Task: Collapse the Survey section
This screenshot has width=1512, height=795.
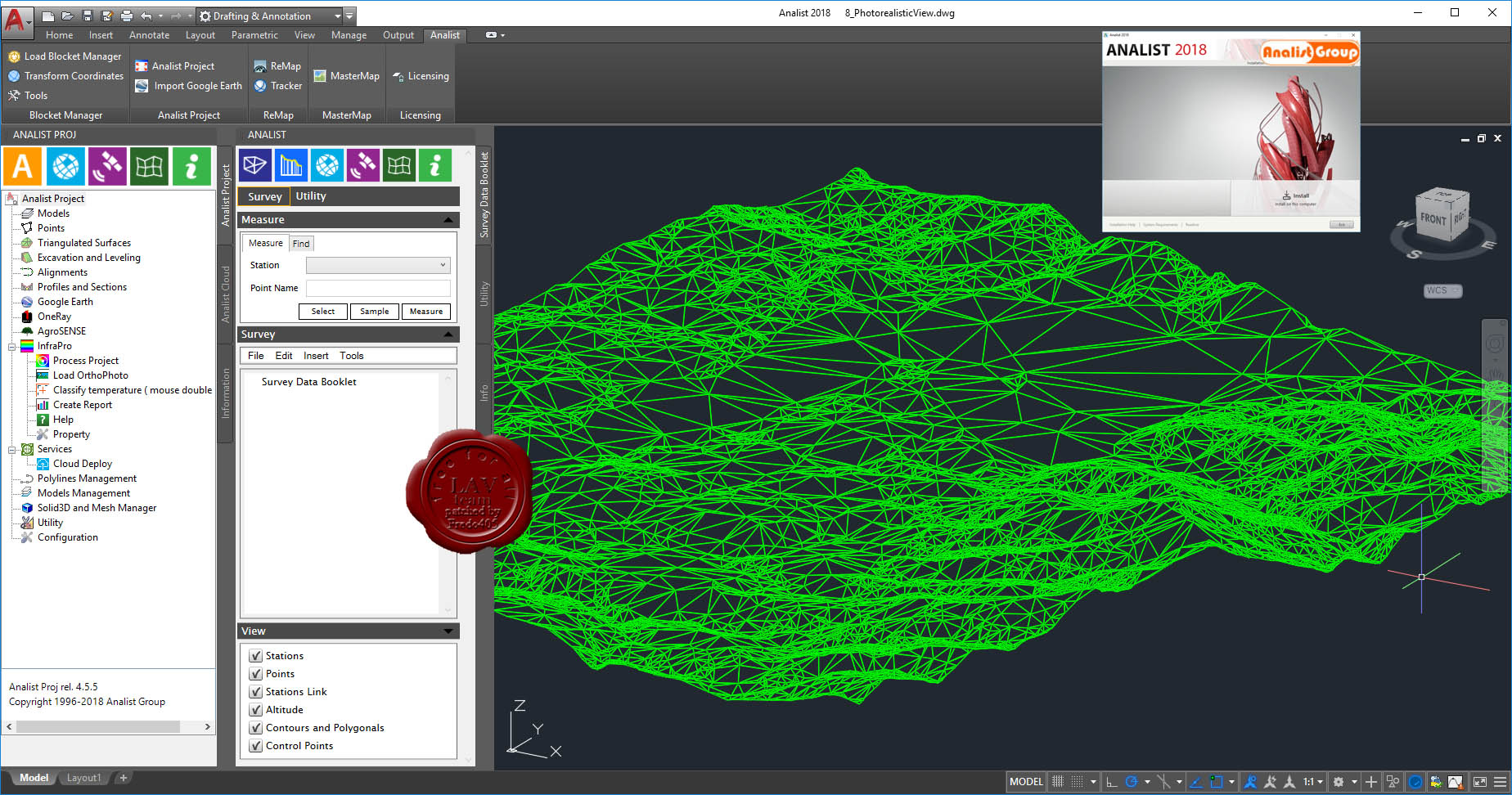Action: tap(448, 335)
